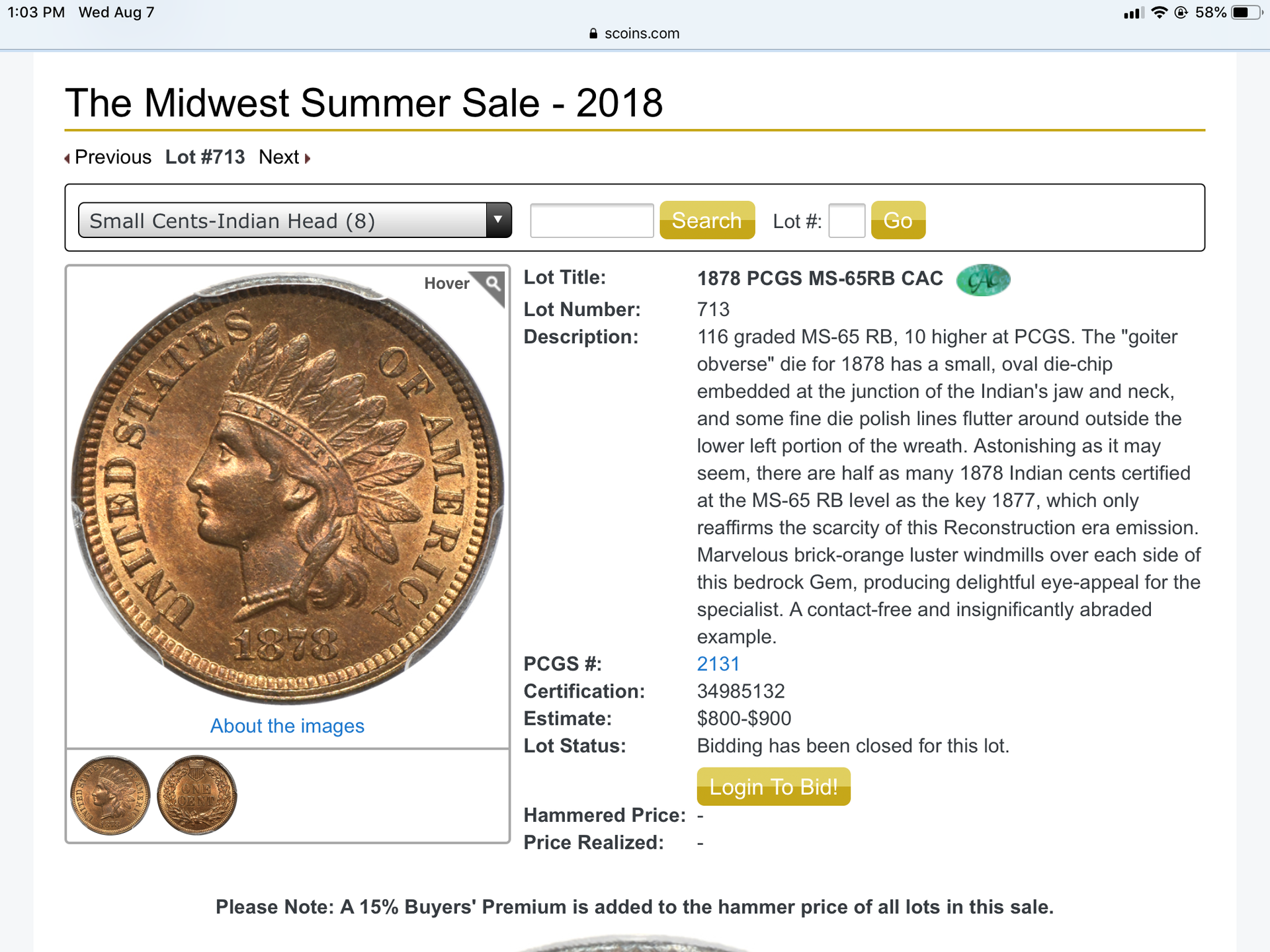Click the Lot # input field
1270x952 pixels.
(847, 220)
